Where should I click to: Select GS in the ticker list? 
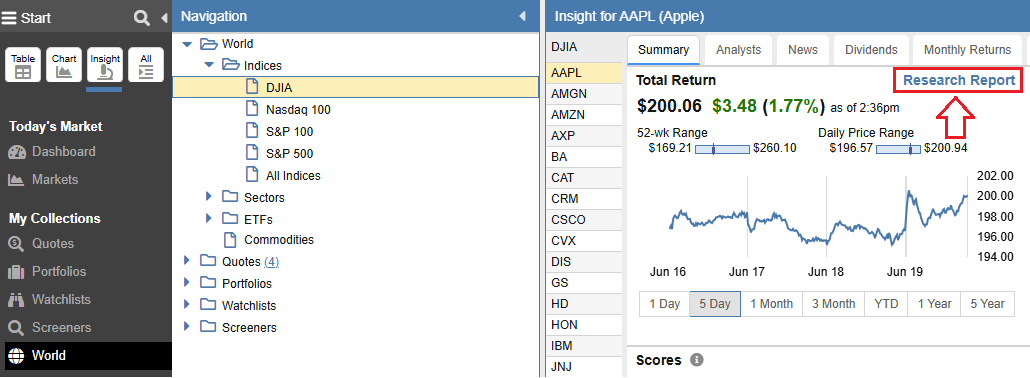(584, 283)
